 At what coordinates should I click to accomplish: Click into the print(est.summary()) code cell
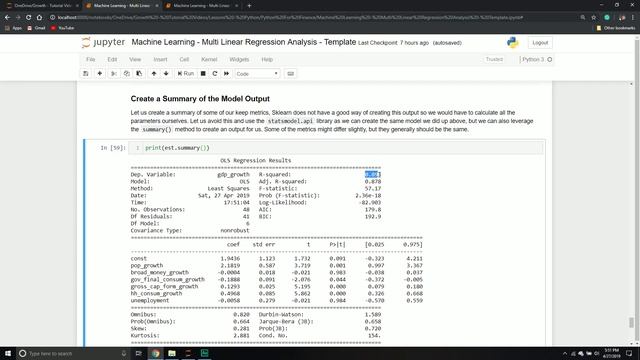click(x=336, y=148)
